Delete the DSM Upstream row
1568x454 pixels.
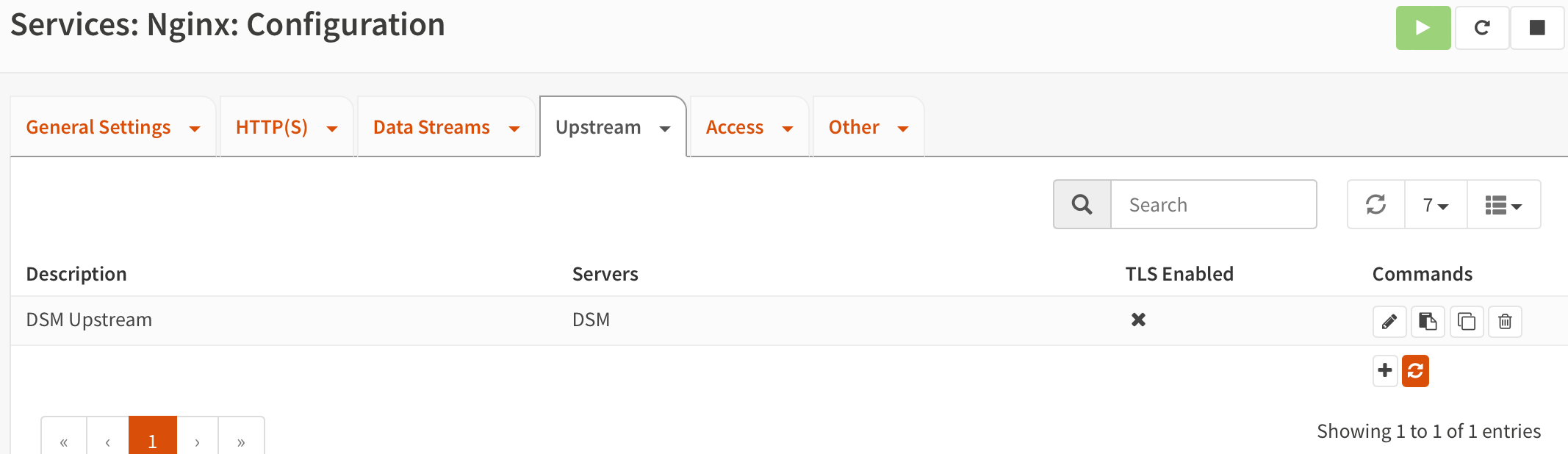(1505, 322)
